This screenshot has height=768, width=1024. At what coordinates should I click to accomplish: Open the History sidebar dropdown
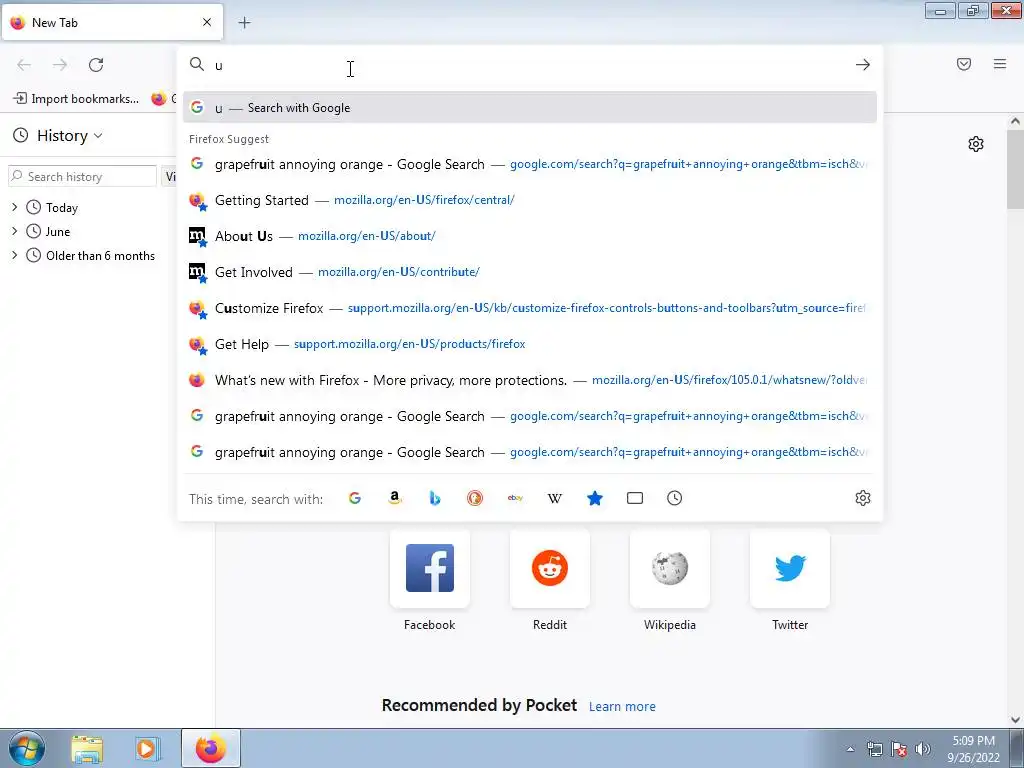(58, 136)
